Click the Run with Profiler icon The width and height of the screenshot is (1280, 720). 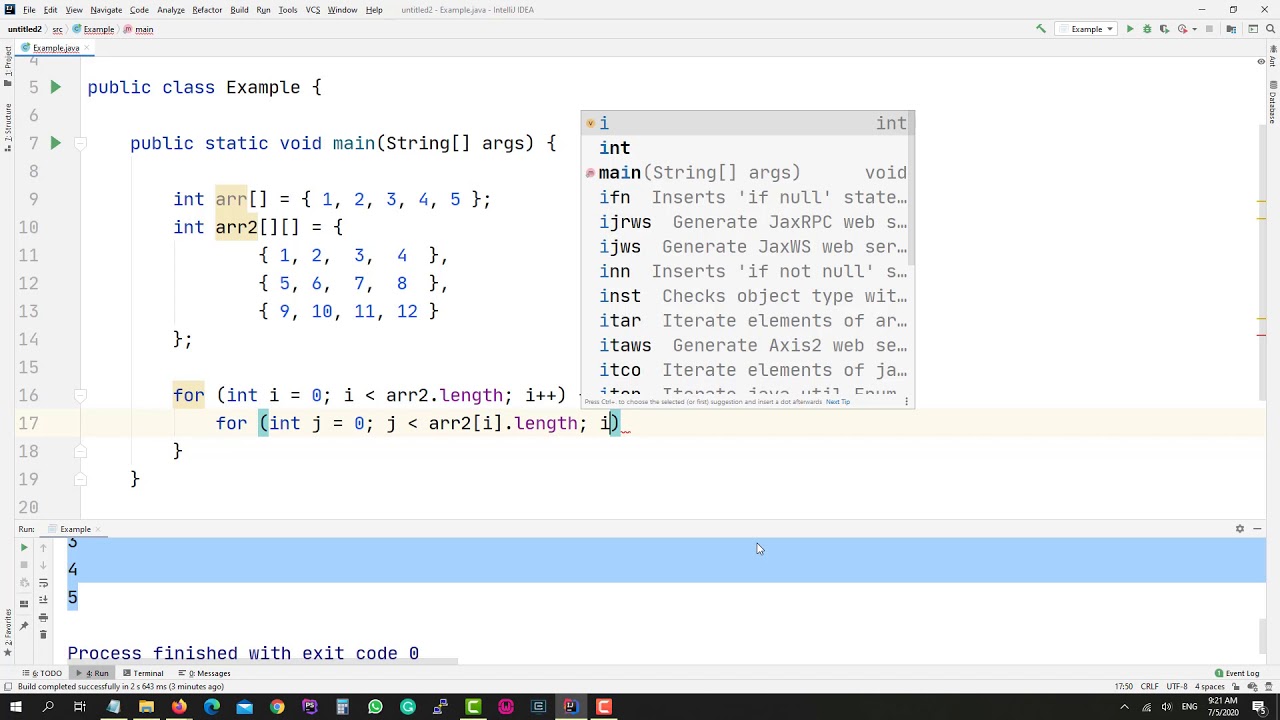click(1182, 29)
